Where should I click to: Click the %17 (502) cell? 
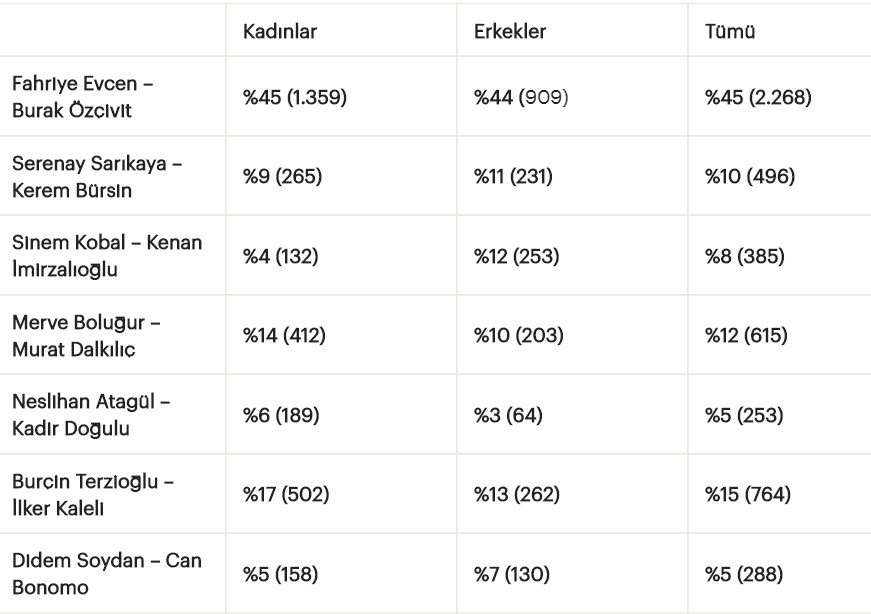[287, 495]
